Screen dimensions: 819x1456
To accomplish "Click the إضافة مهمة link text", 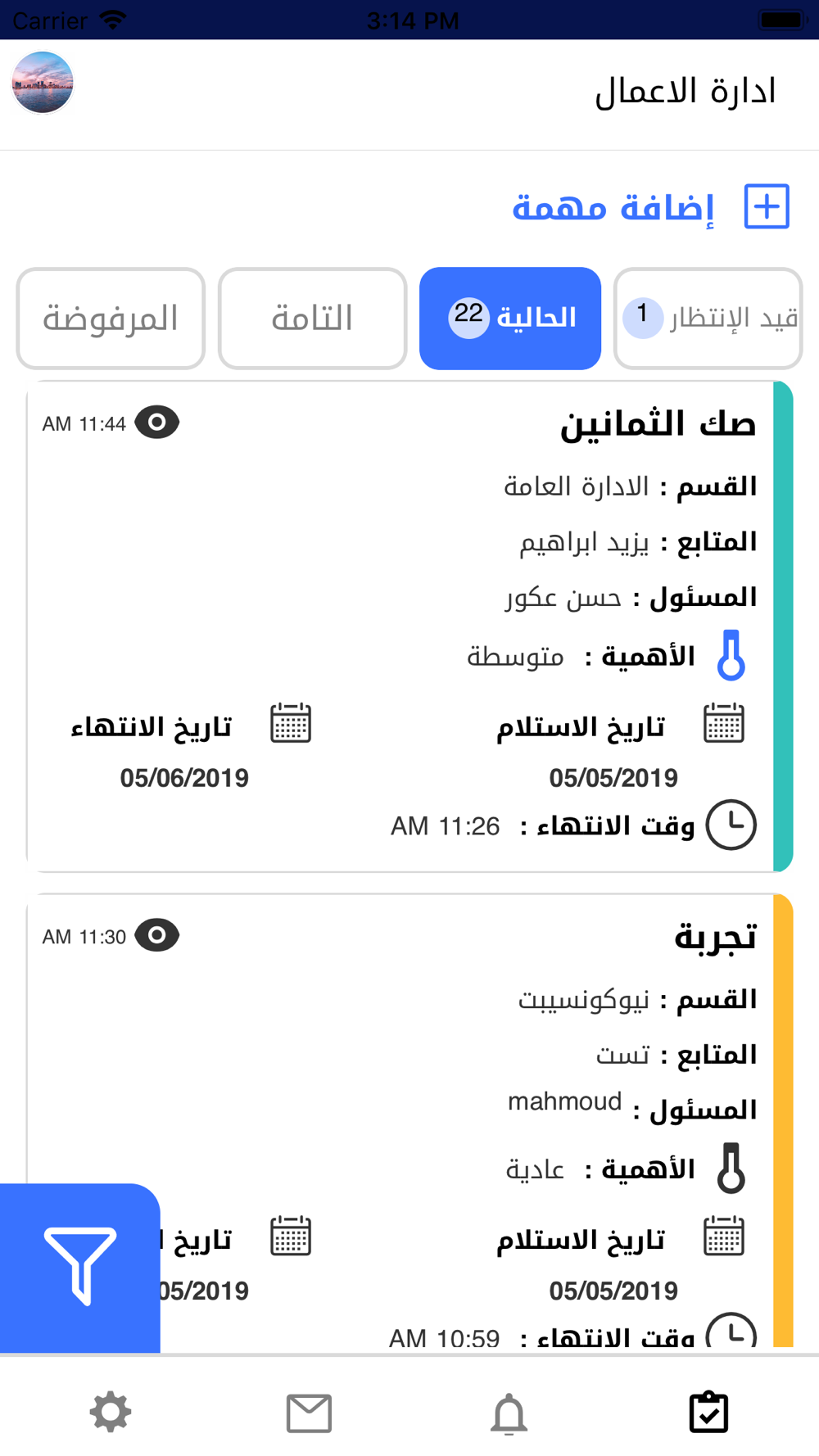I will pos(613,207).
